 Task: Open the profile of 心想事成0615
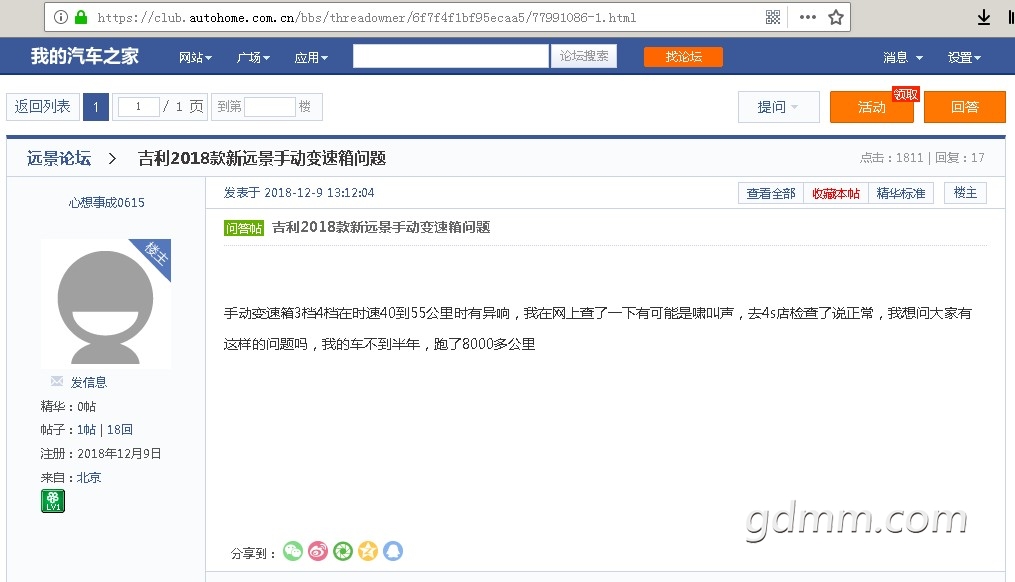[107, 203]
